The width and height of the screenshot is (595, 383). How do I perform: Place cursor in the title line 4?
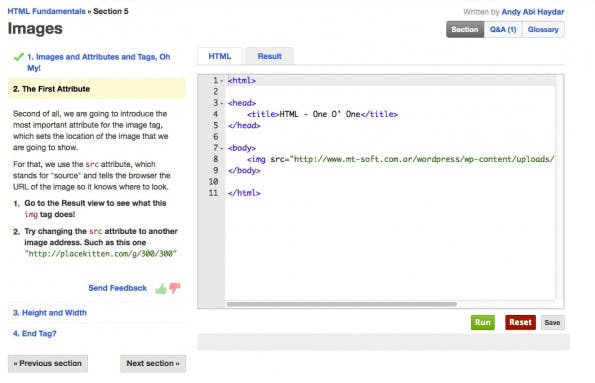pos(322,114)
